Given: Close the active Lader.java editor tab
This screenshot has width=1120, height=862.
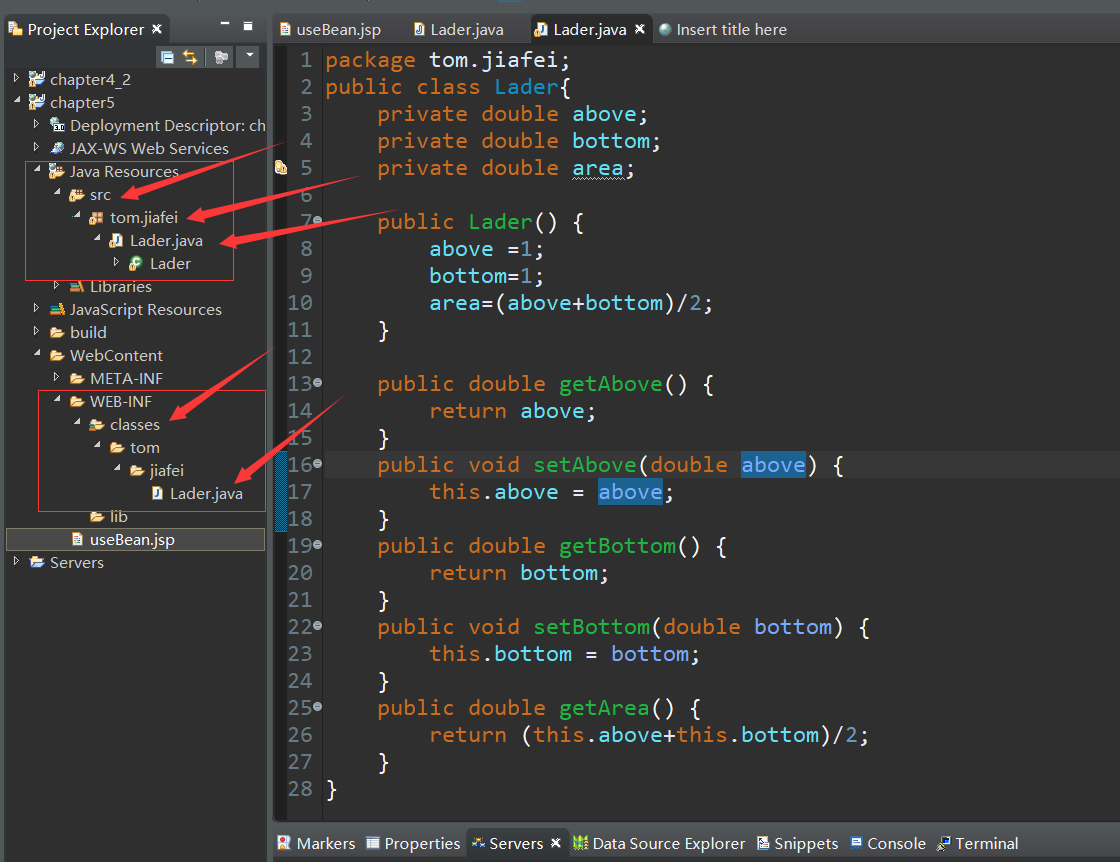Looking at the screenshot, I should point(640,29).
